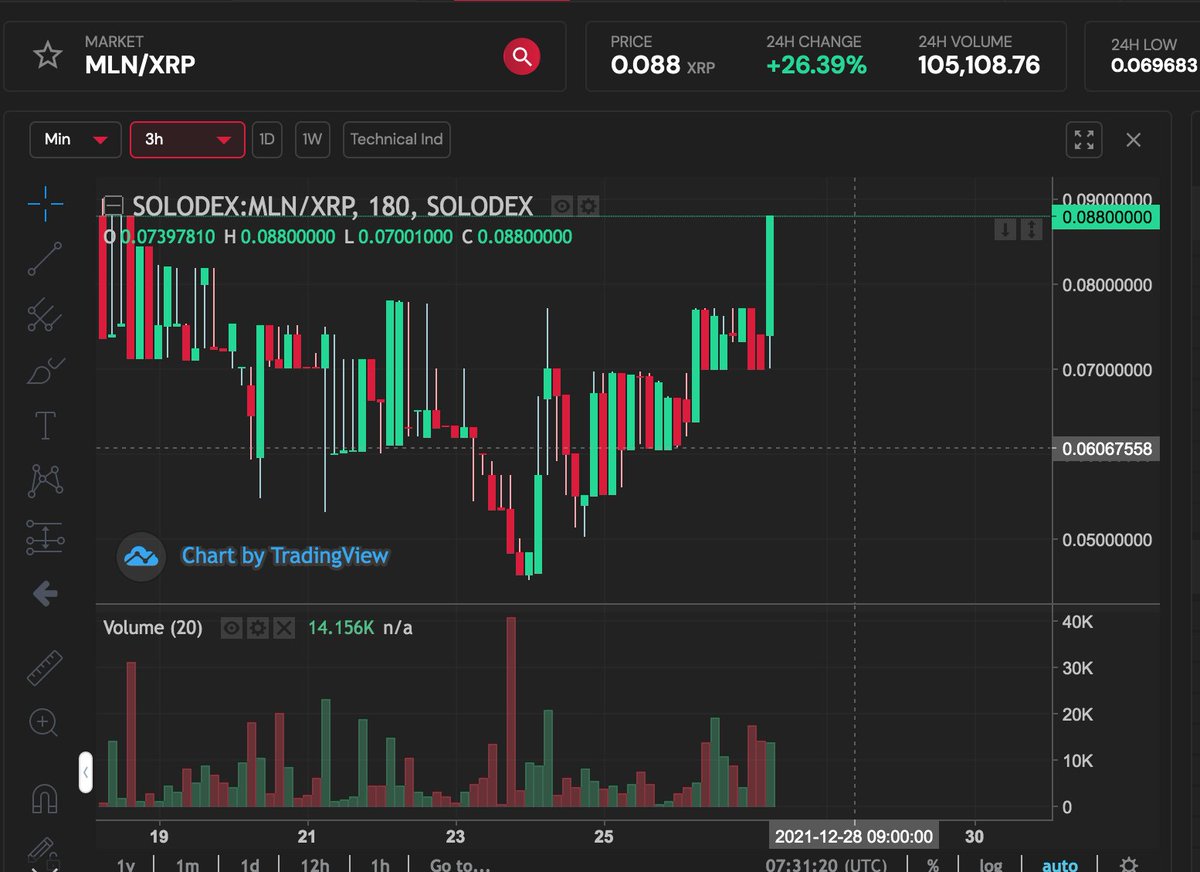This screenshot has height=872, width=1200.
Task: Click the 0.08800000 current price label
Action: coord(1106,217)
